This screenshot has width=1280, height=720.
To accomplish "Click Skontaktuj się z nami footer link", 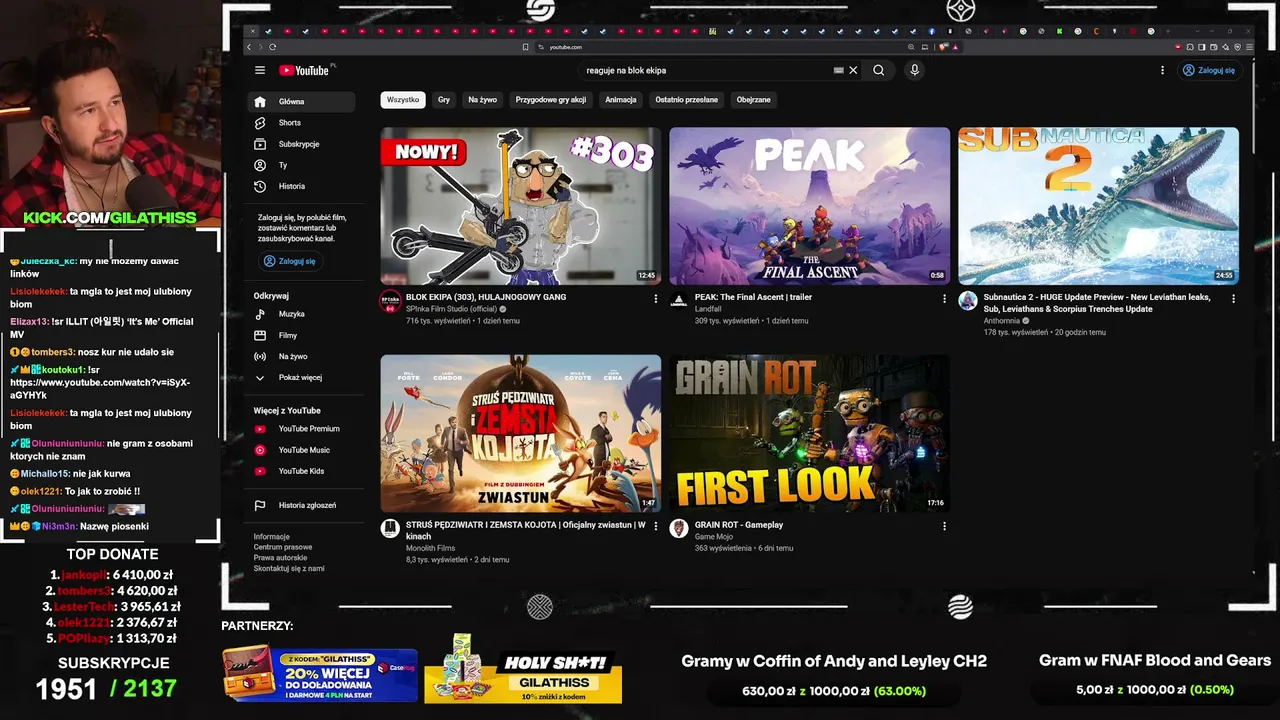I will (x=289, y=568).
